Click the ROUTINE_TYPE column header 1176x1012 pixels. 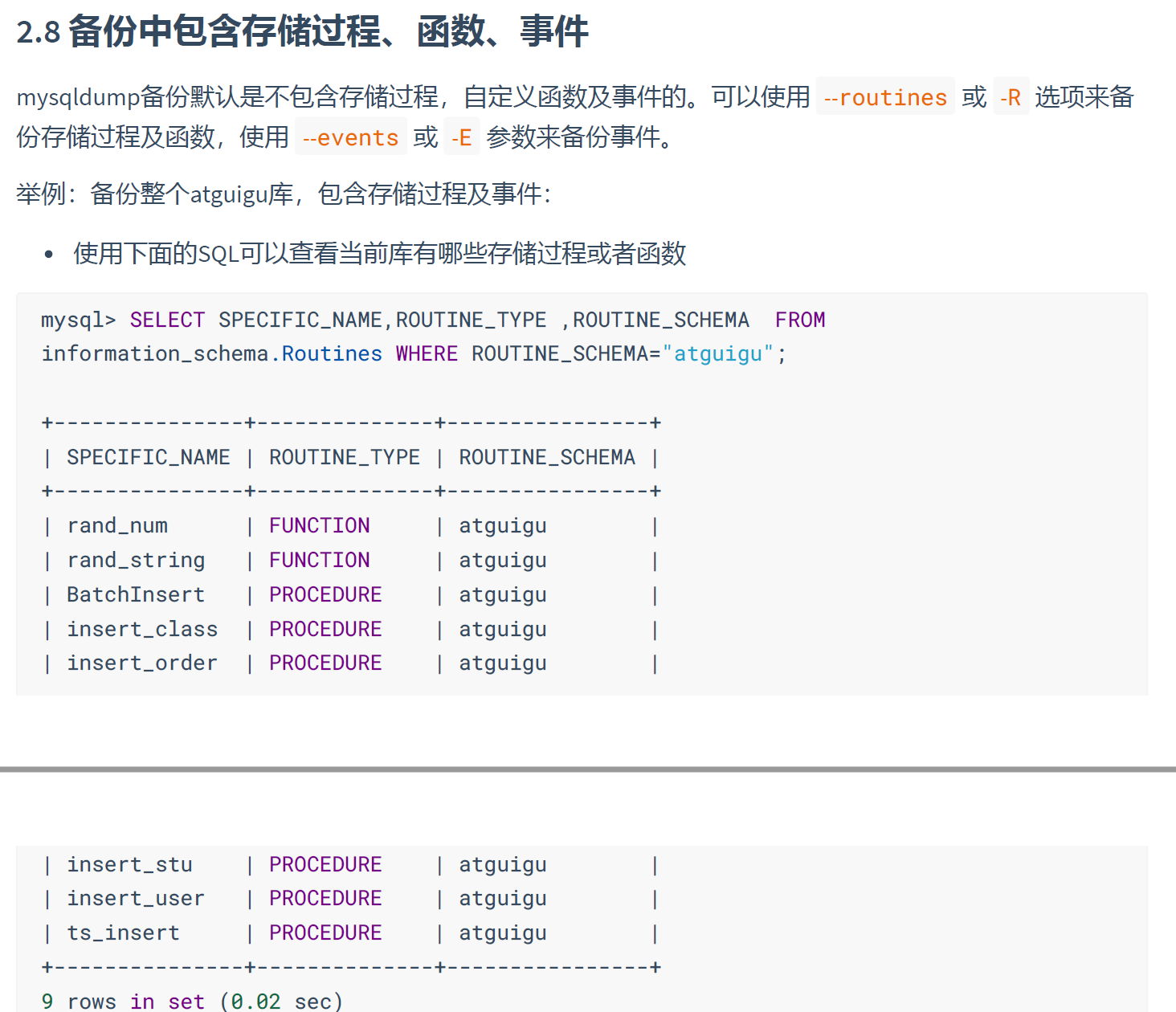point(344,457)
